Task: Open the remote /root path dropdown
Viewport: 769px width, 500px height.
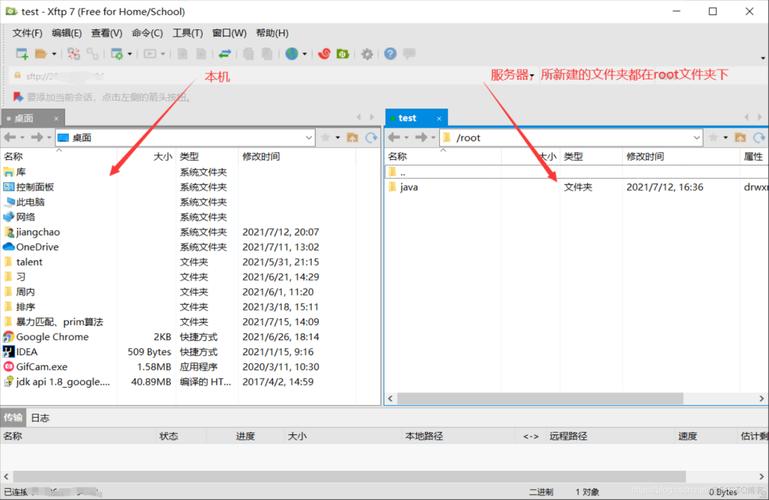Action: pos(697,137)
